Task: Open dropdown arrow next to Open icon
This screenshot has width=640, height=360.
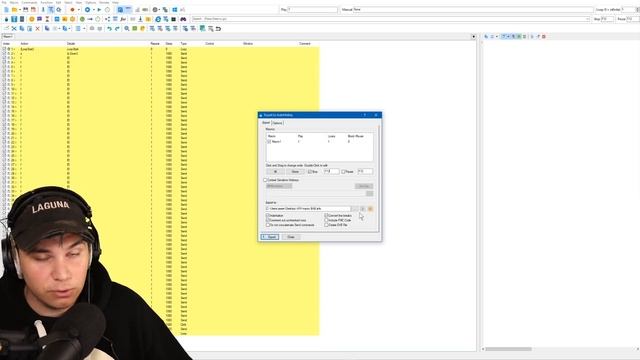Action: click(x=19, y=9)
